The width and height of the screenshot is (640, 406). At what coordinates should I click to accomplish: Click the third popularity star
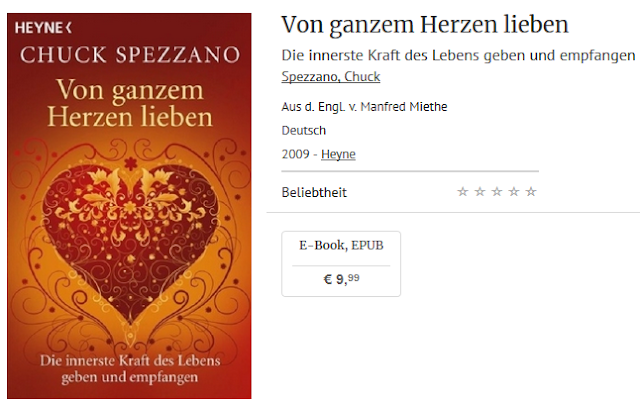point(497,191)
